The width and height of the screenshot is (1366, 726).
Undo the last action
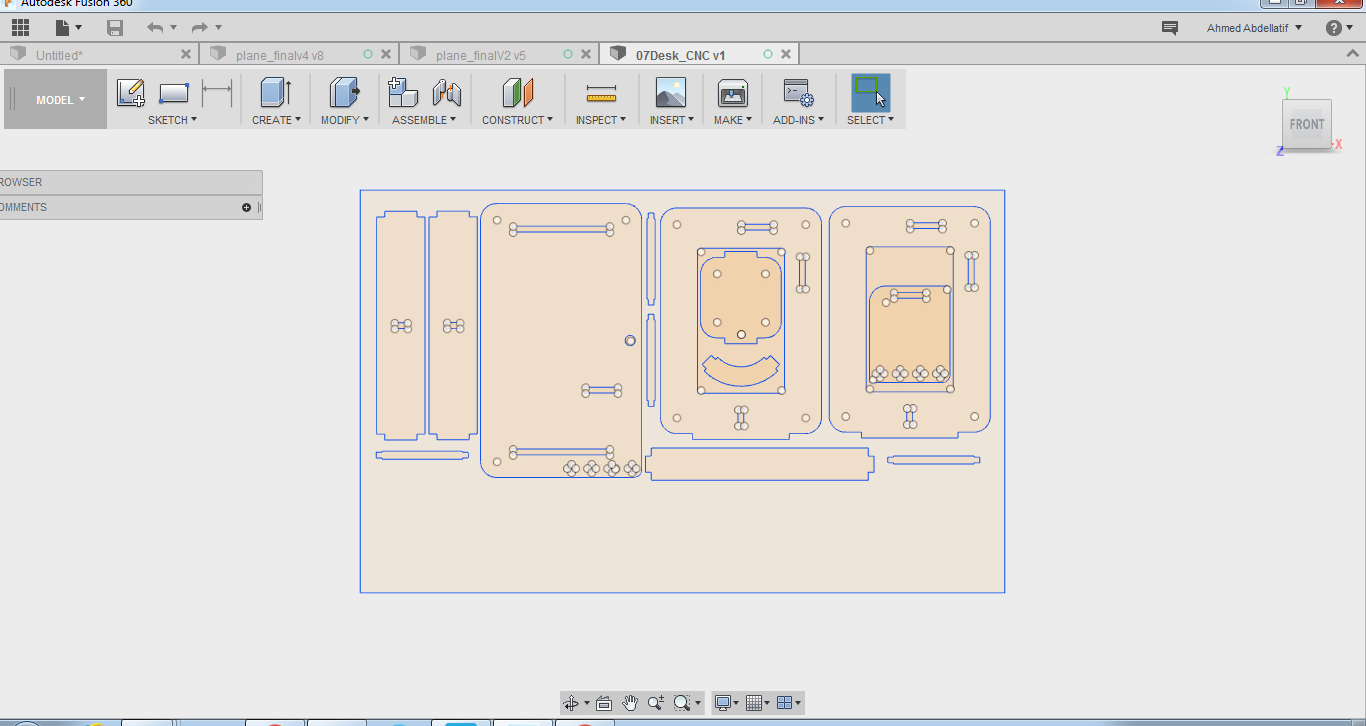click(155, 28)
